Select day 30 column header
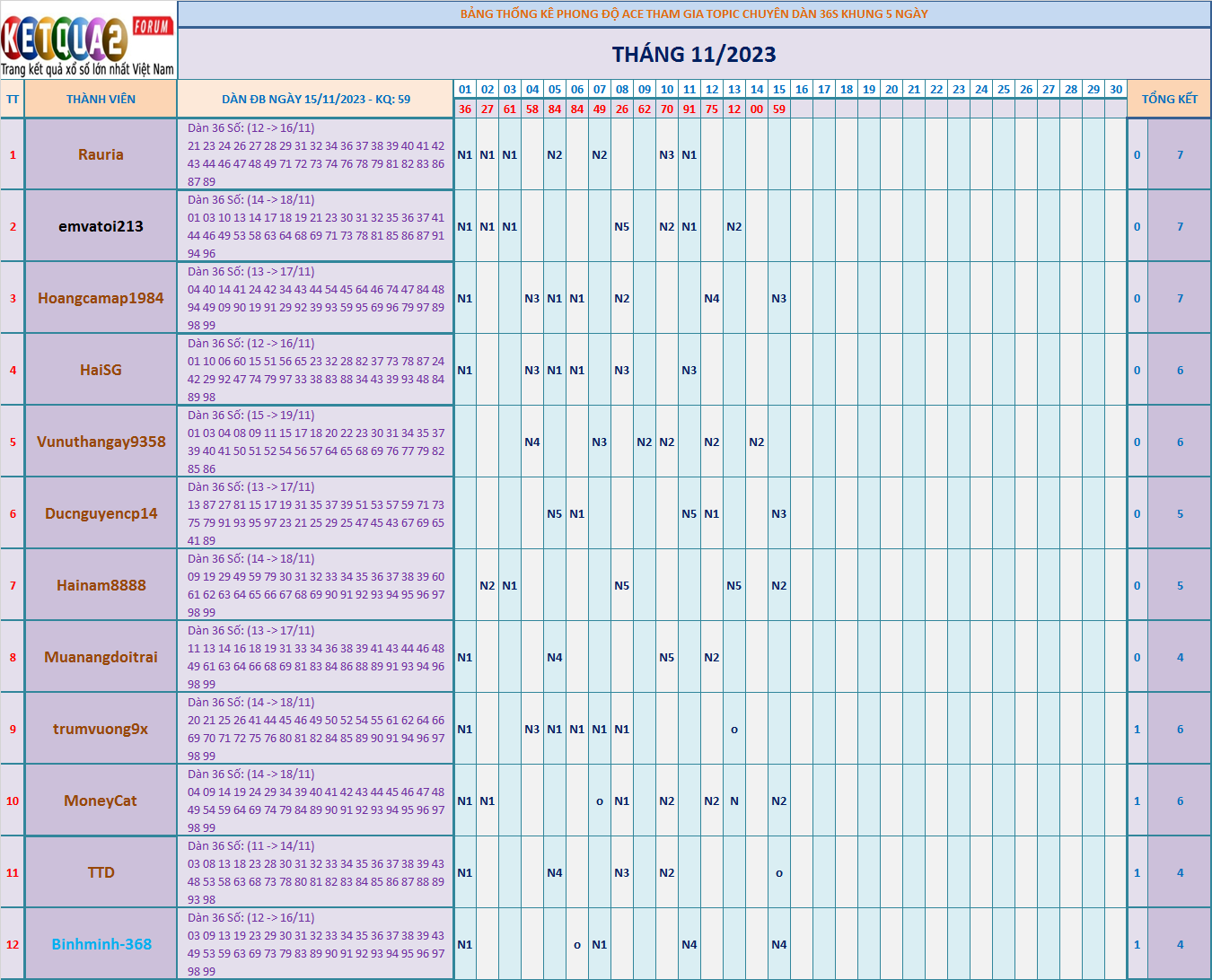The image size is (1212, 980). pos(1116,89)
